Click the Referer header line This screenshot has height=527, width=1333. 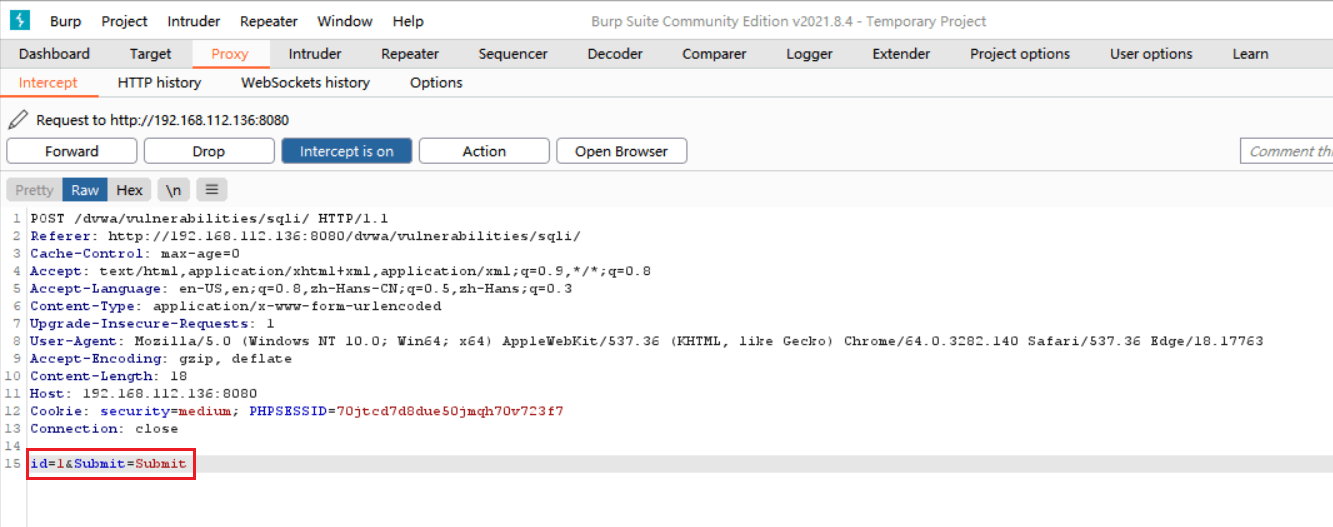pos(305,236)
